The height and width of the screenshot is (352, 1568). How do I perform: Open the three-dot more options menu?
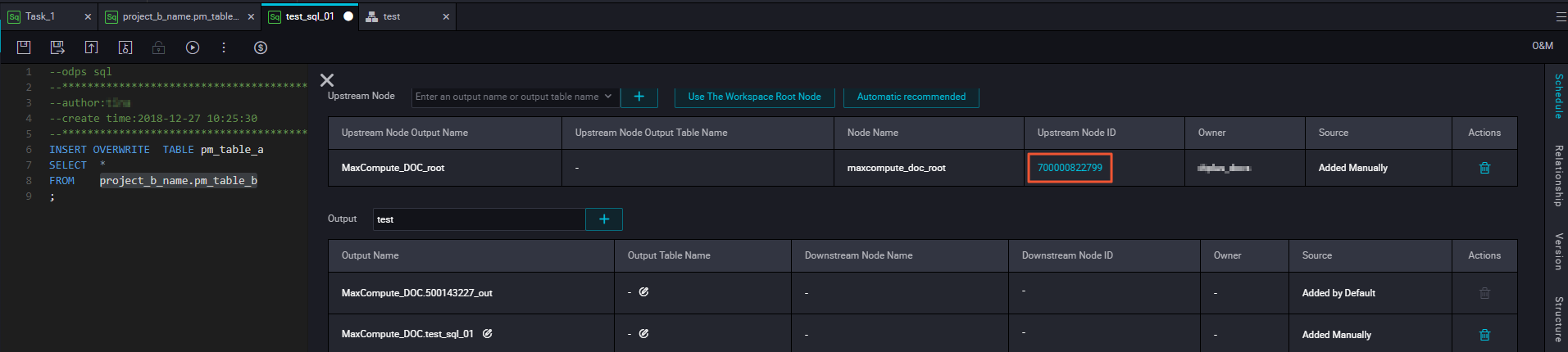pos(224,47)
